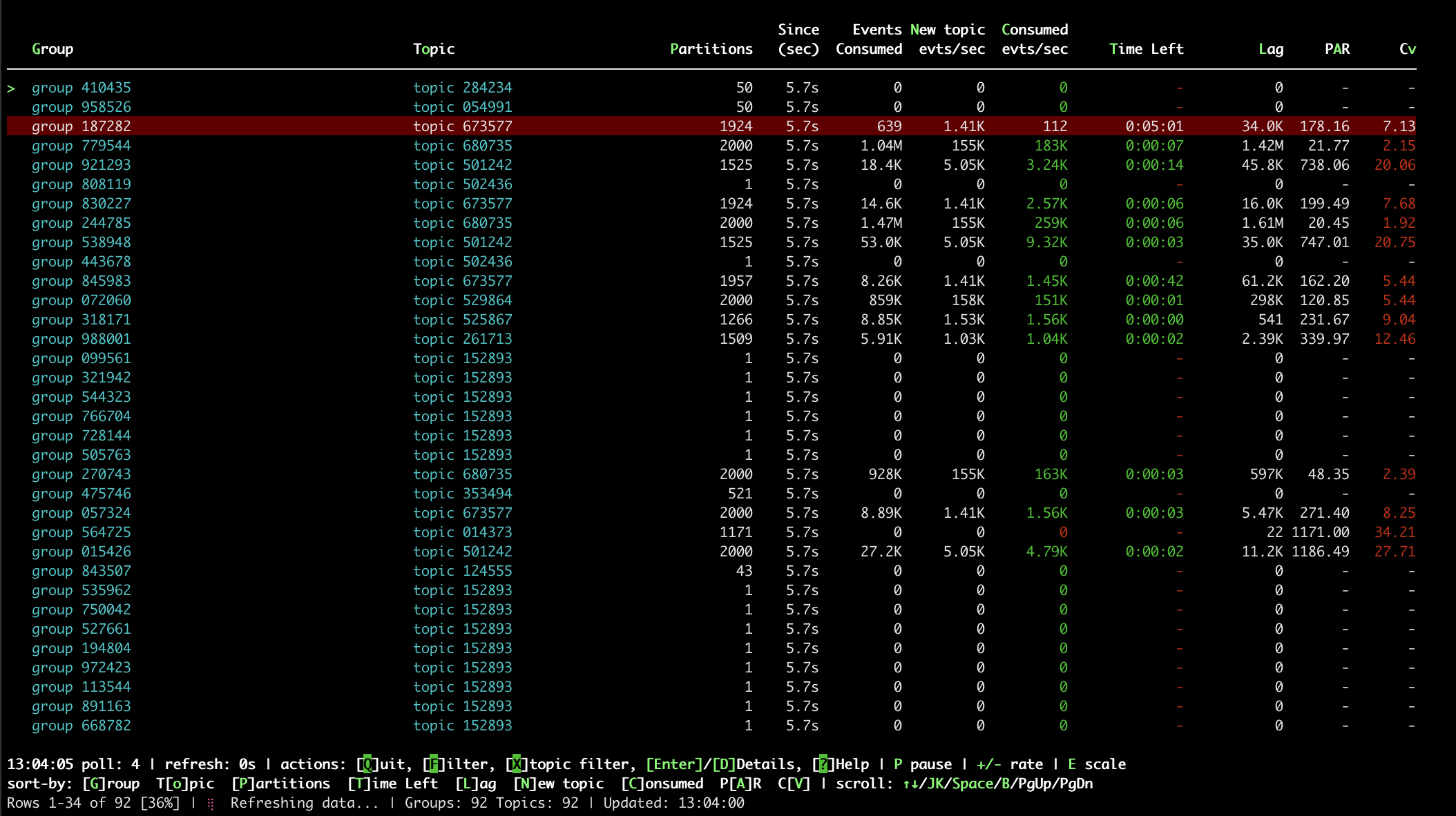
Task: Select the group 564725 row
Action: tap(82, 532)
